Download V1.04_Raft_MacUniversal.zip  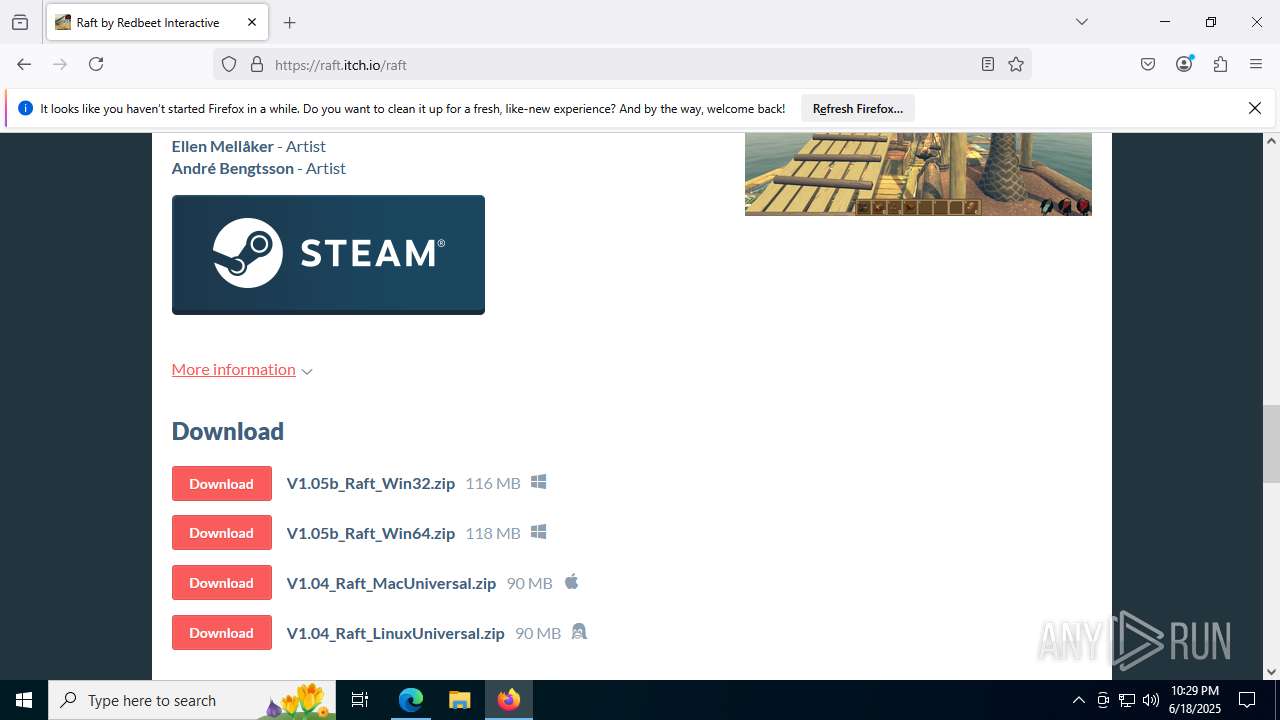click(x=222, y=583)
